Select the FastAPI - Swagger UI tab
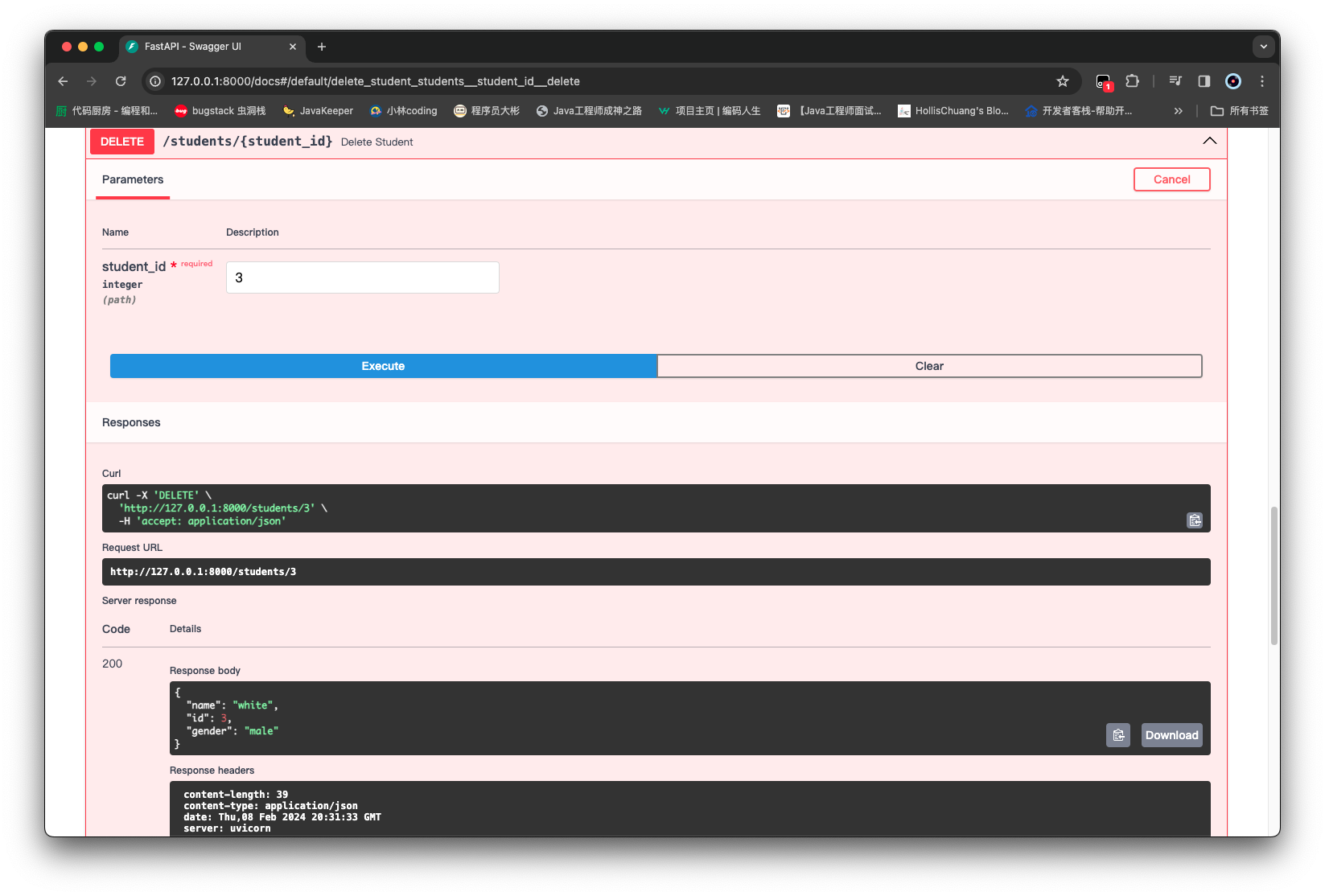The width and height of the screenshot is (1325, 896). point(212,47)
